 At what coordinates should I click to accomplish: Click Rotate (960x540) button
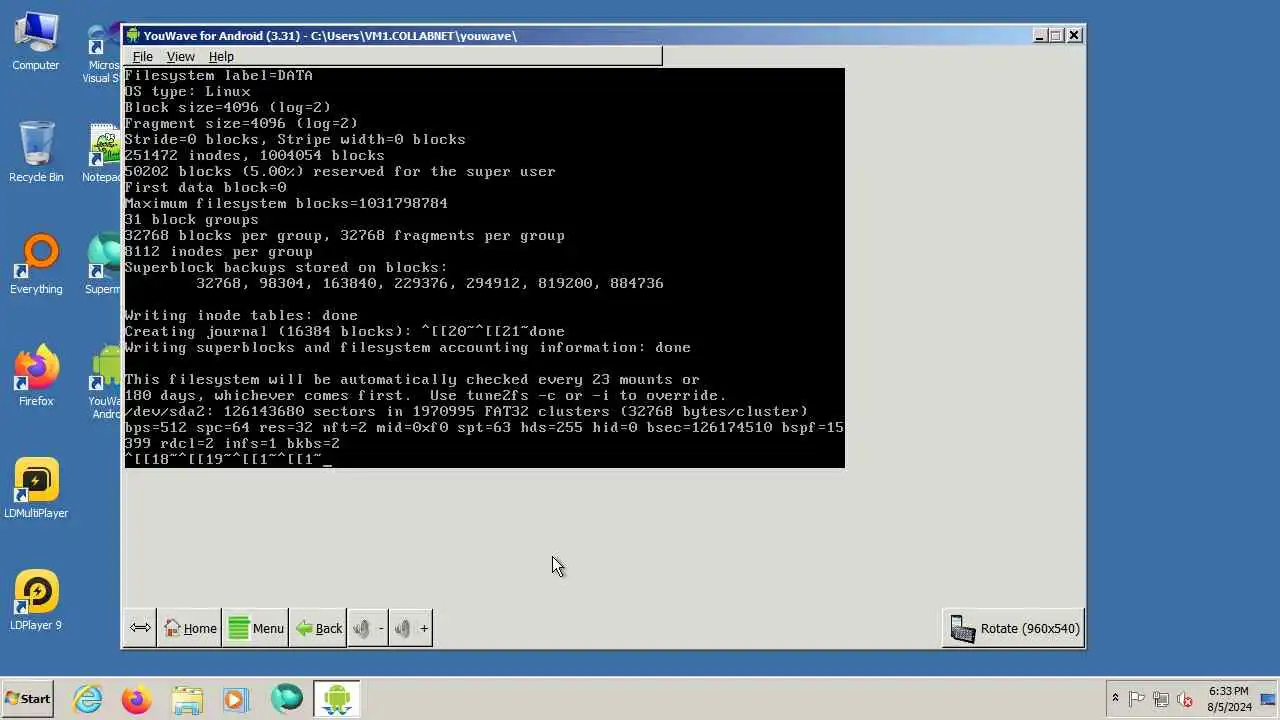coord(1014,628)
